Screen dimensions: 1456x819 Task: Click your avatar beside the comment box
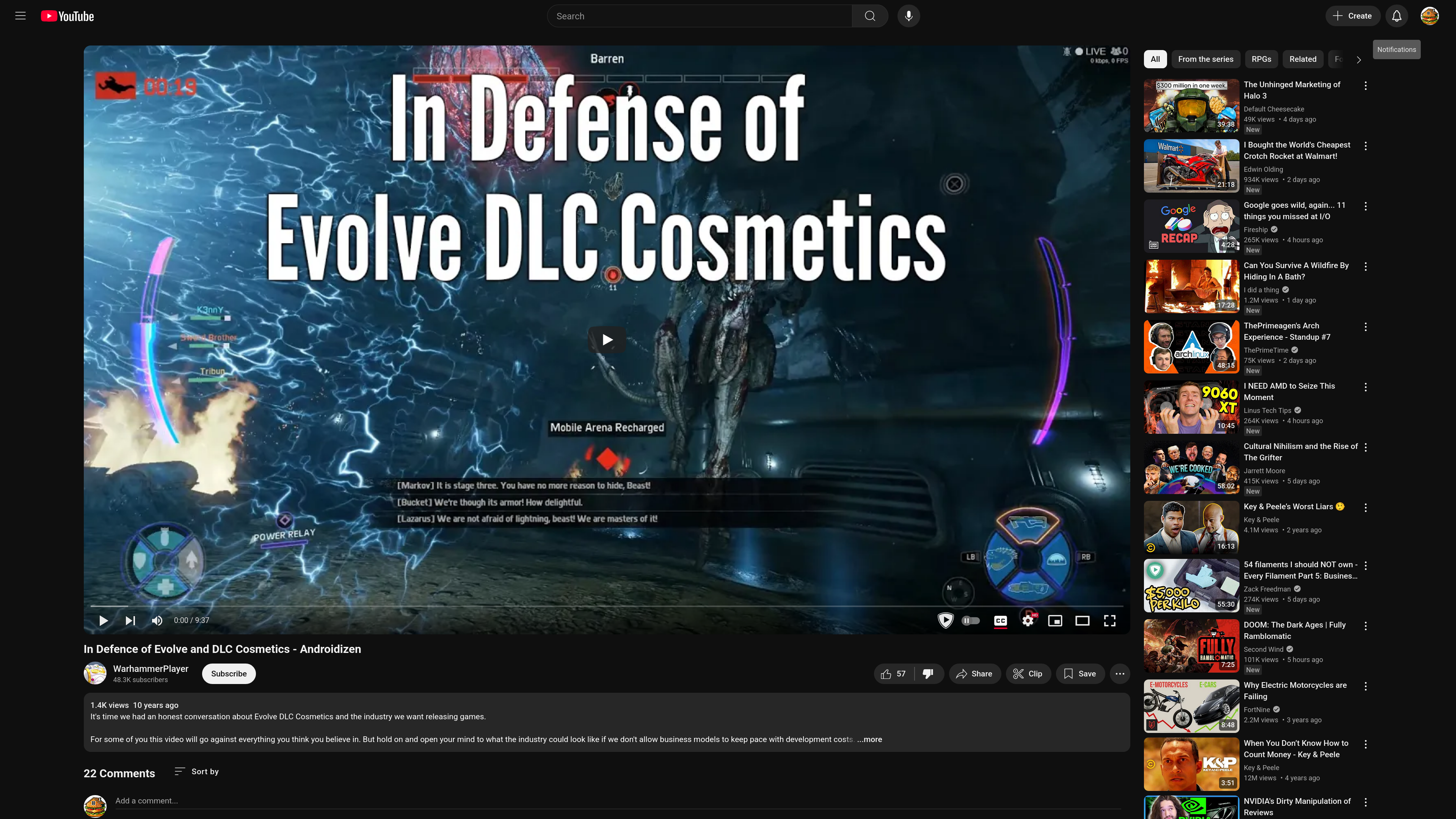point(95,806)
